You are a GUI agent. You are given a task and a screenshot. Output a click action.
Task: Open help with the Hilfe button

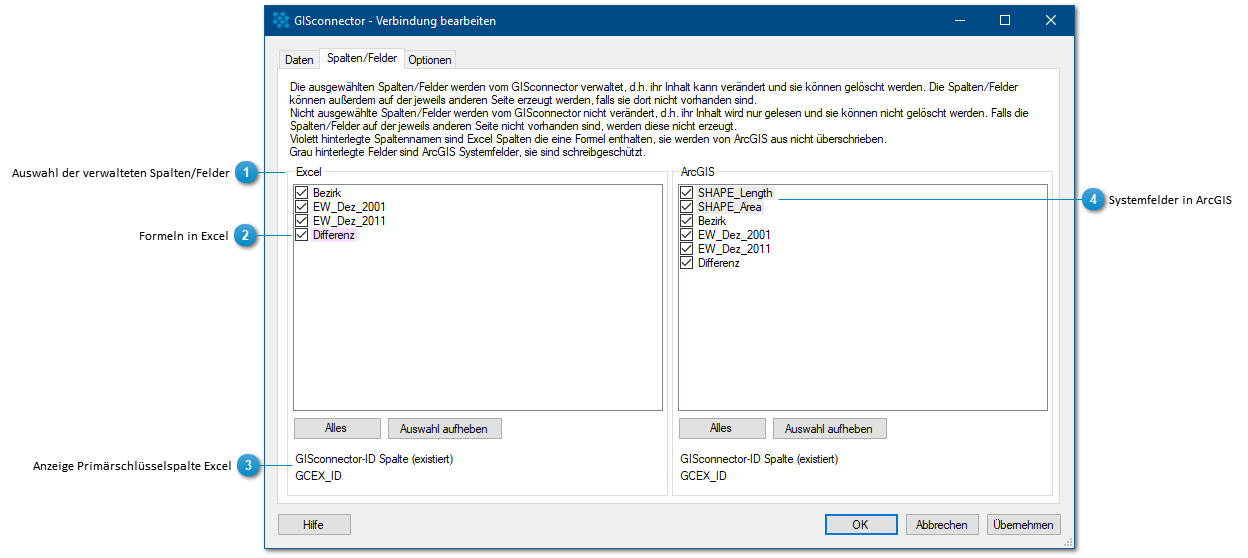click(x=314, y=524)
